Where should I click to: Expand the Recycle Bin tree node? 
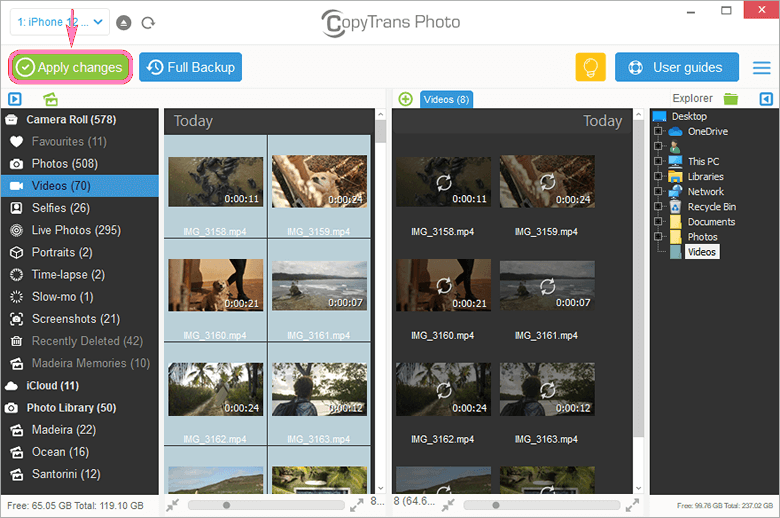658,206
